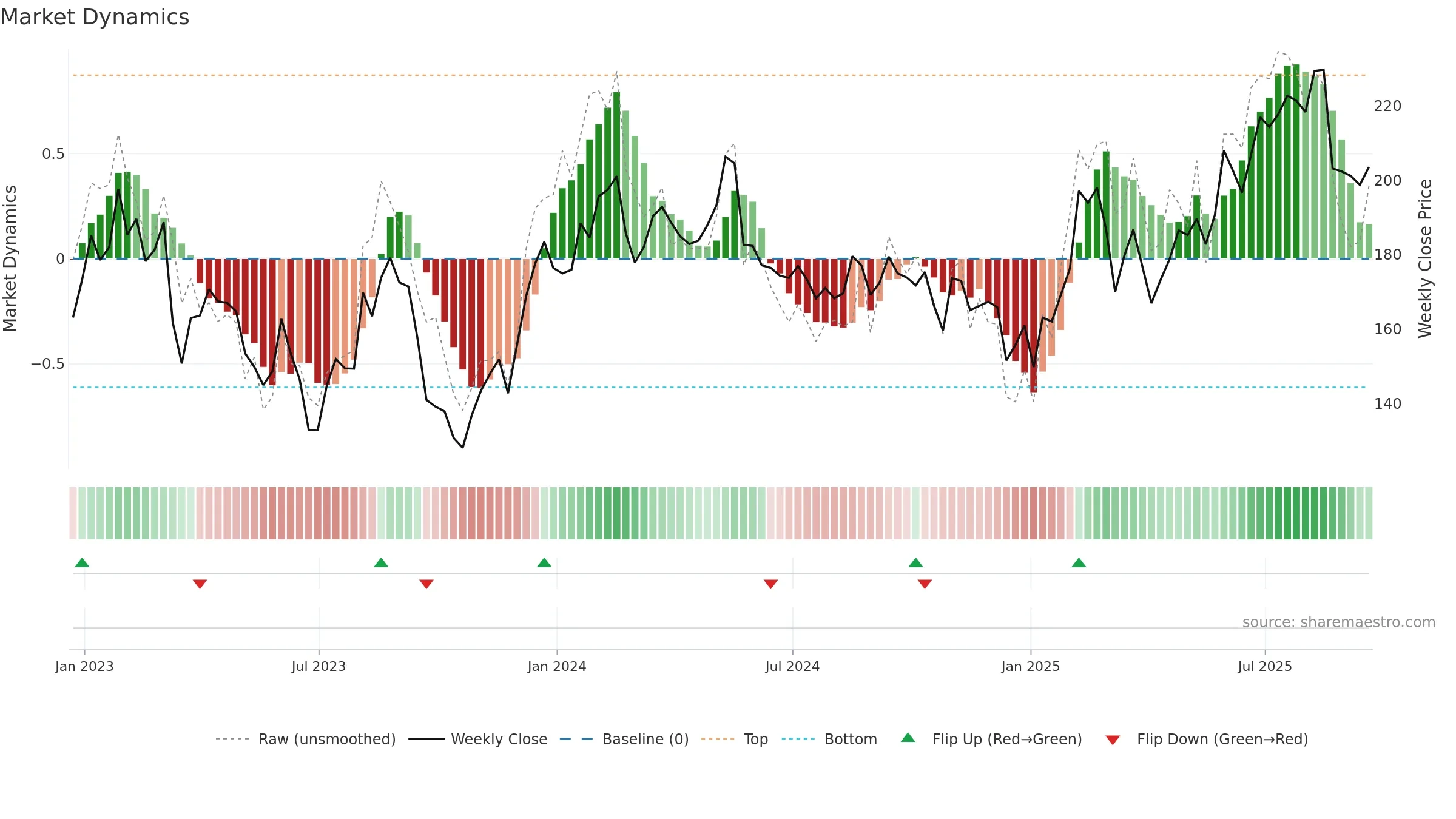Click the Jan 2025 x-axis label
The height and width of the screenshot is (819, 1456).
click(1031, 666)
